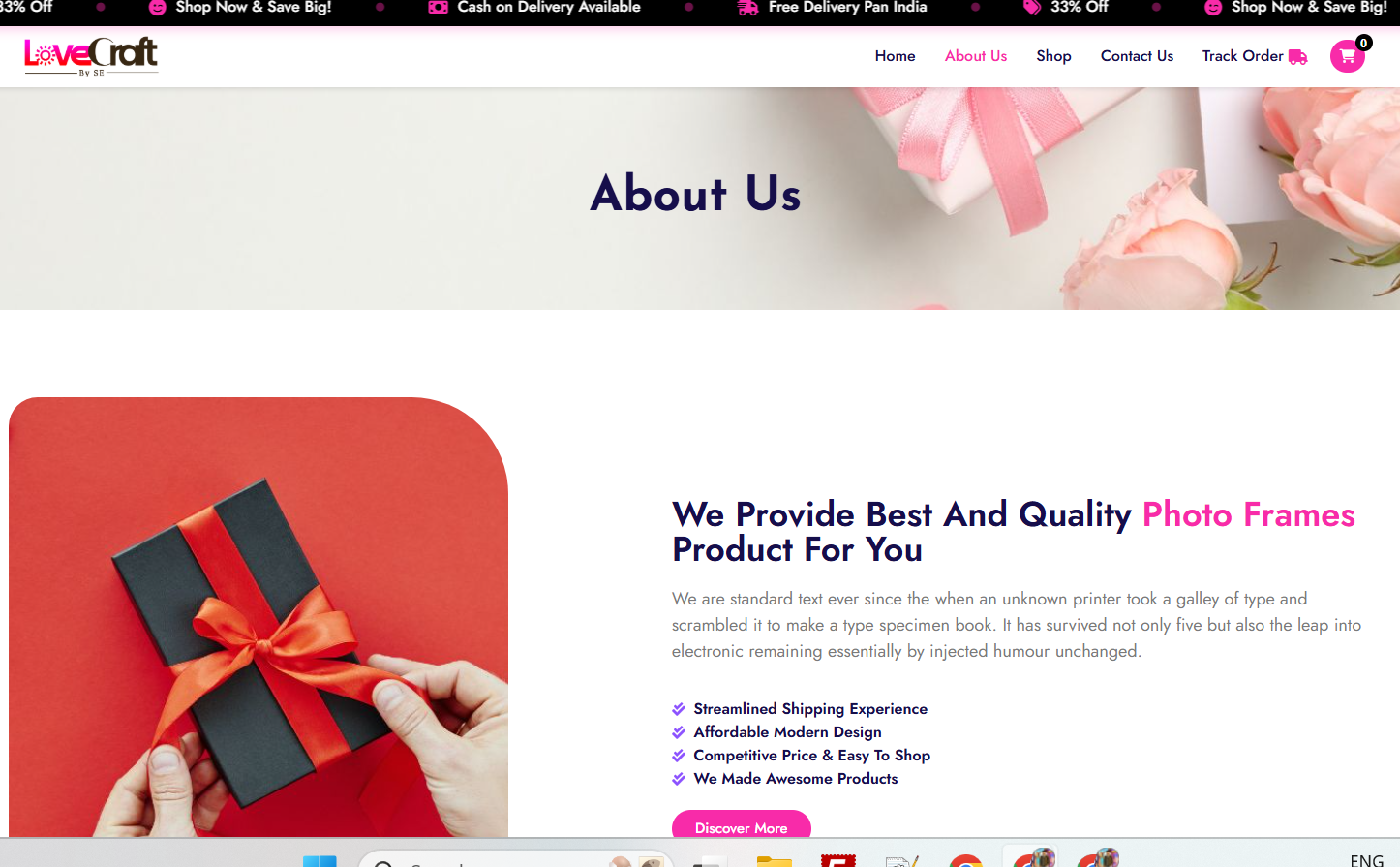The image size is (1400, 867).
Task: Go to the Home page
Action: [895, 56]
